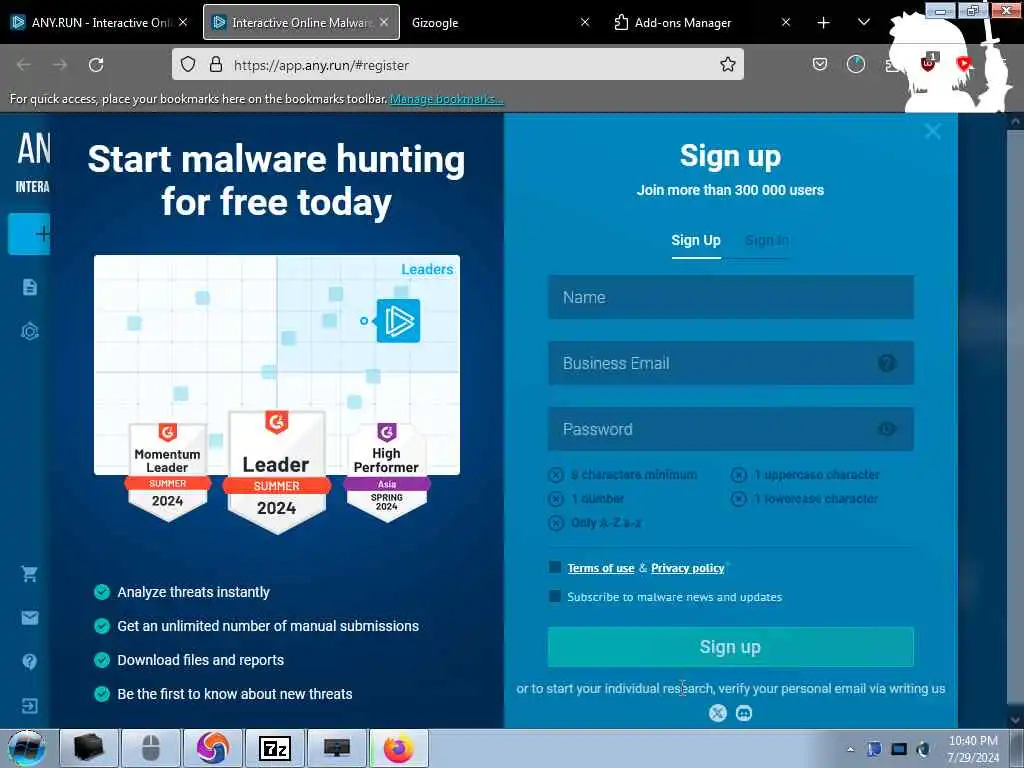Check the Terms of use checkbox
1024x768 pixels.
click(x=555, y=568)
